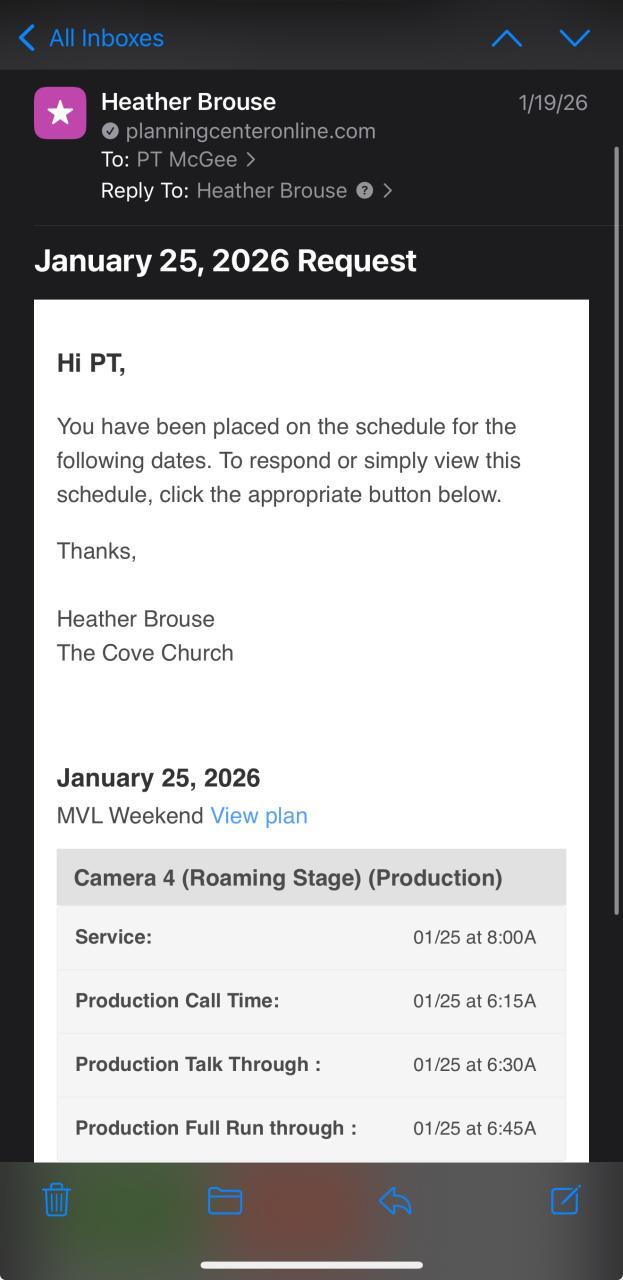Tap the trash delete icon
Screen dimensions: 623x1280
pos(57,1199)
